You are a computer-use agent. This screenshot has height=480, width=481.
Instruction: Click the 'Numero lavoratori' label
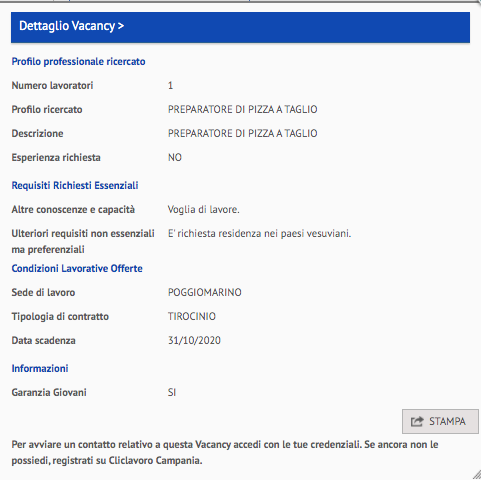(x=52, y=86)
